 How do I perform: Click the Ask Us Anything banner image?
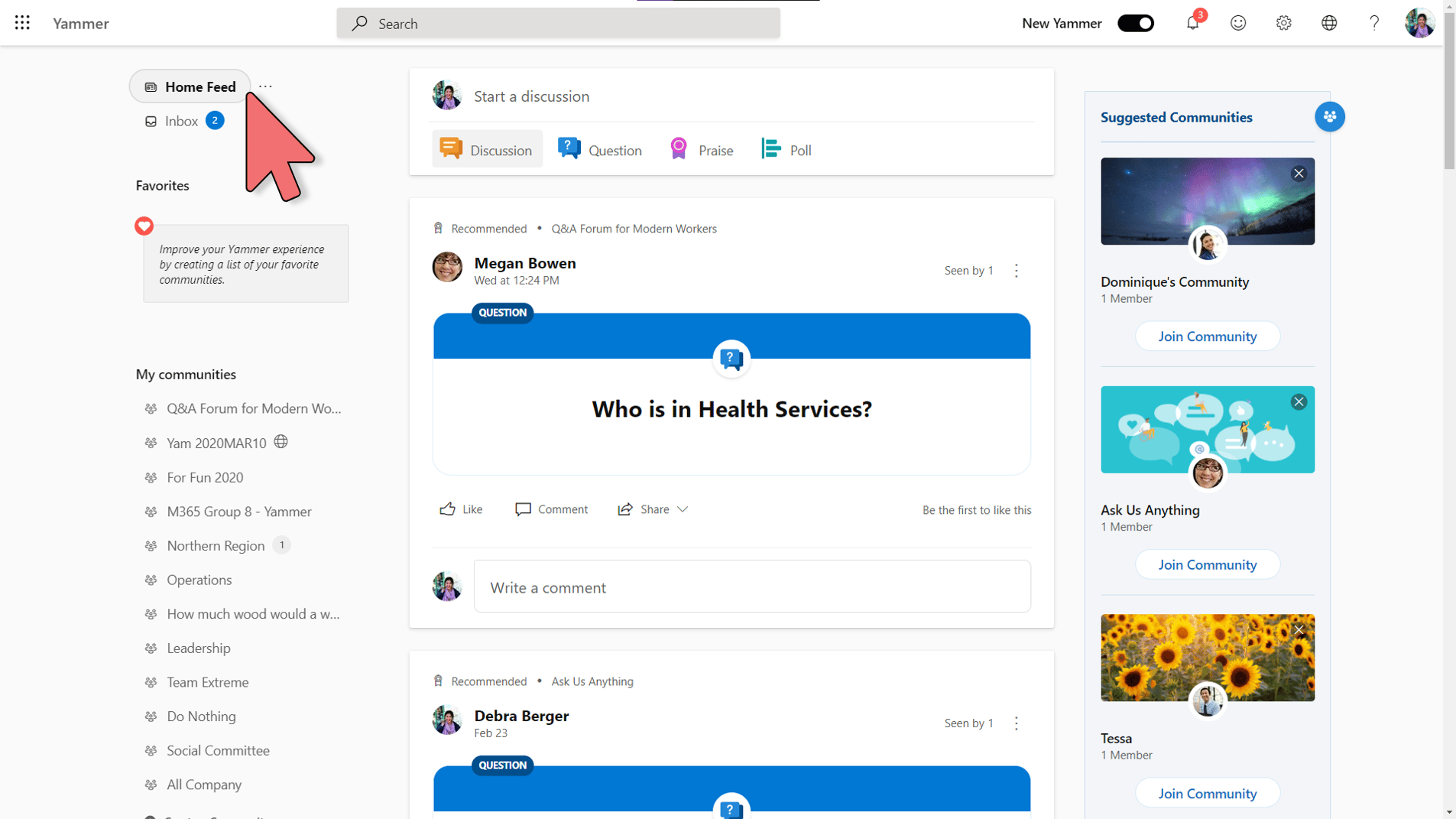(x=1207, y=430)
